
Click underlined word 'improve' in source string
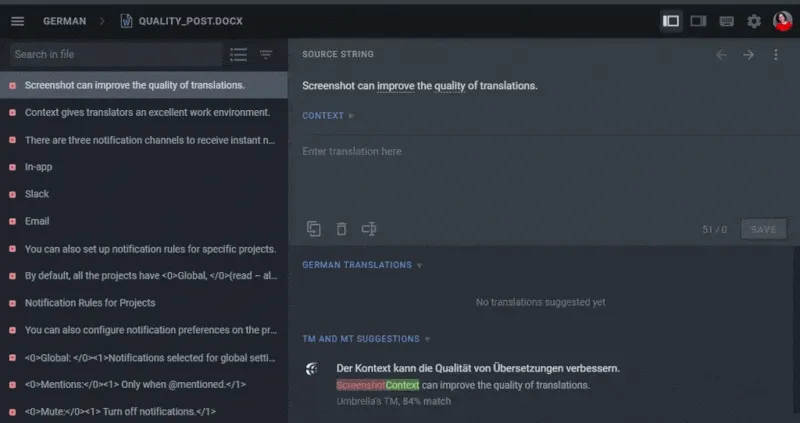click(395, 86)
